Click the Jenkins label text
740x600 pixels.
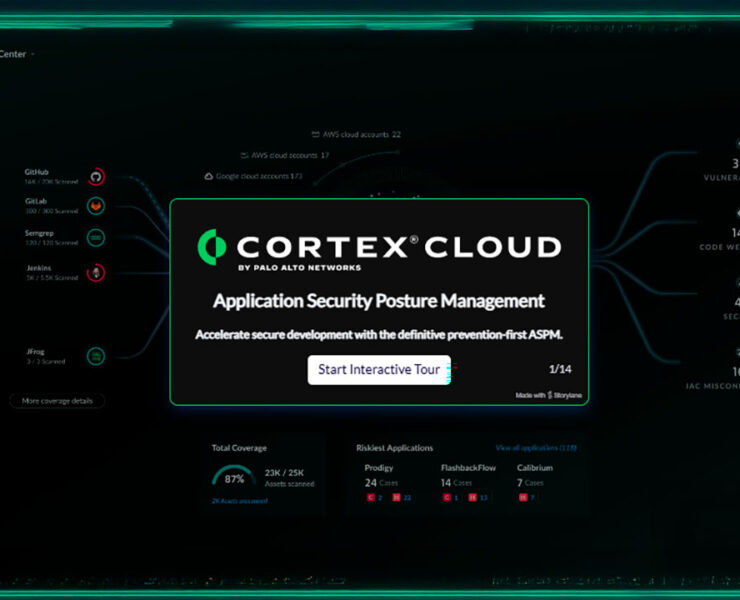pyautogui.click(x=39, y=268)
